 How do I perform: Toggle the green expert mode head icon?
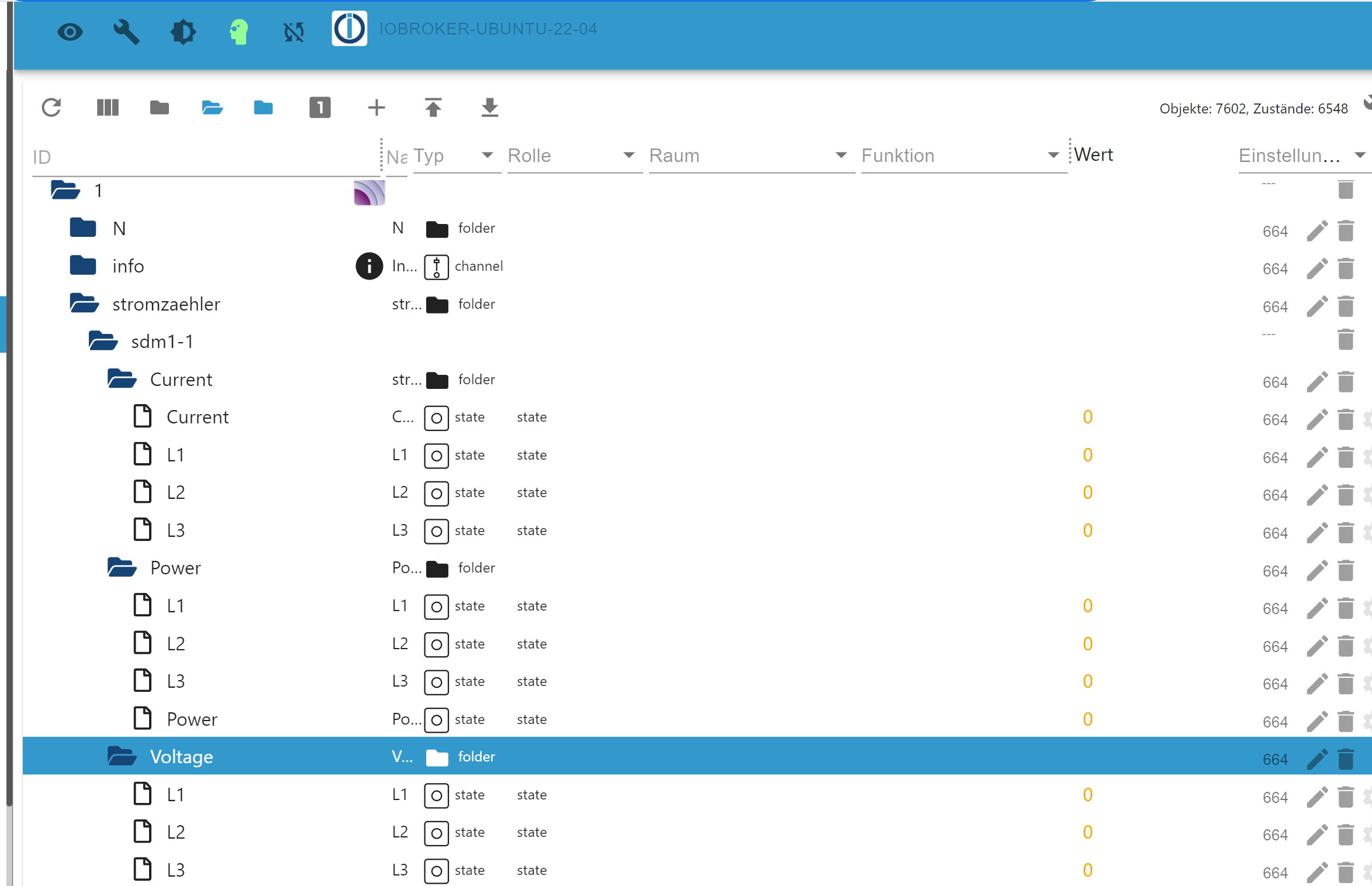(239, 32)
